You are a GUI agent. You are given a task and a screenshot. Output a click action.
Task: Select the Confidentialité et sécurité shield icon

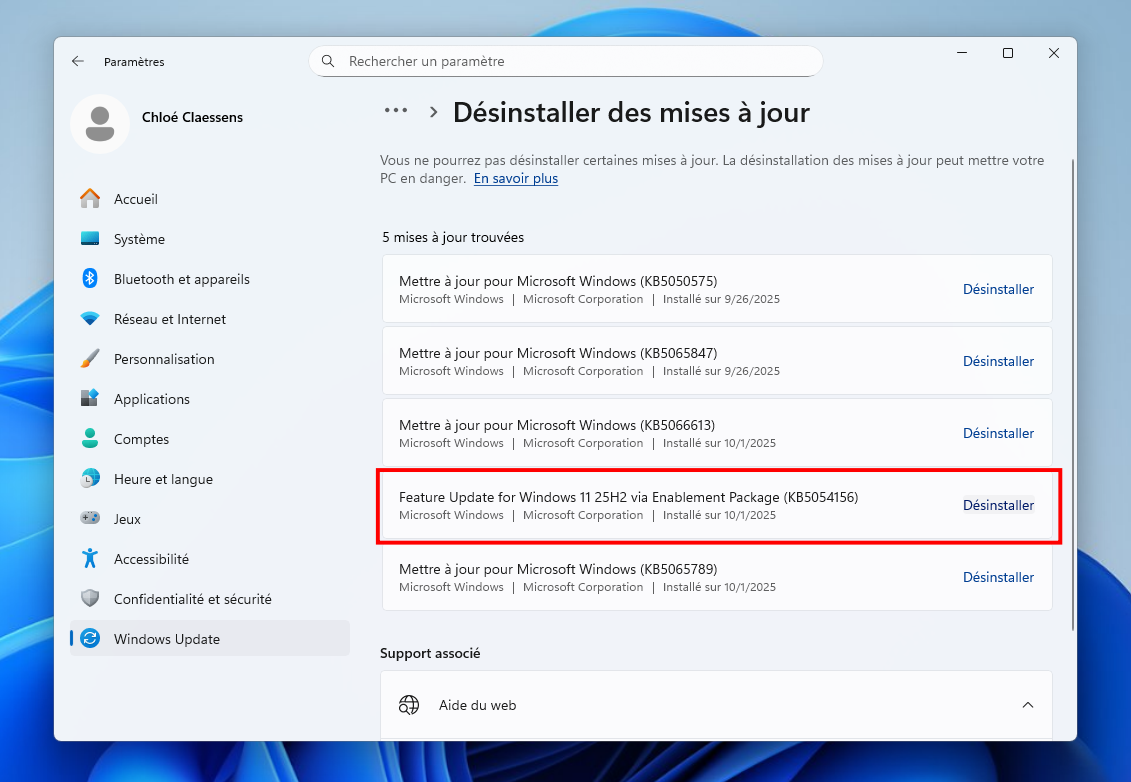coord(90,599)
